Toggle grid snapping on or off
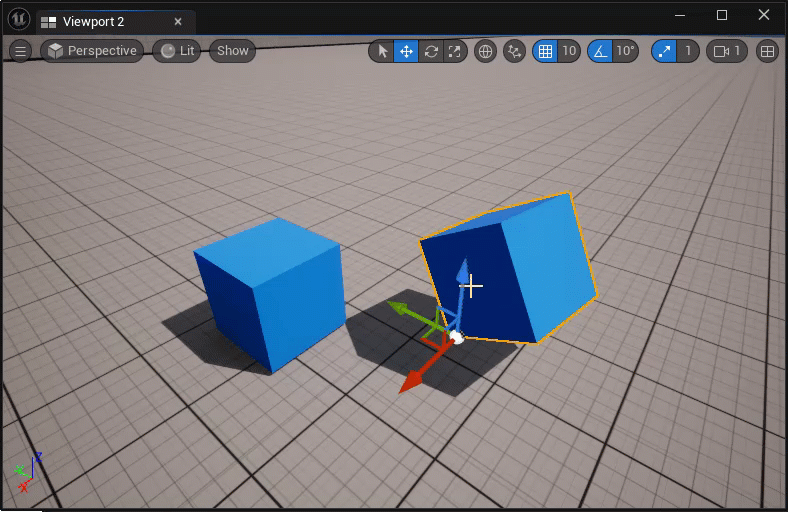This screenshot has height=512, width=788. click(x=545, y=51)
